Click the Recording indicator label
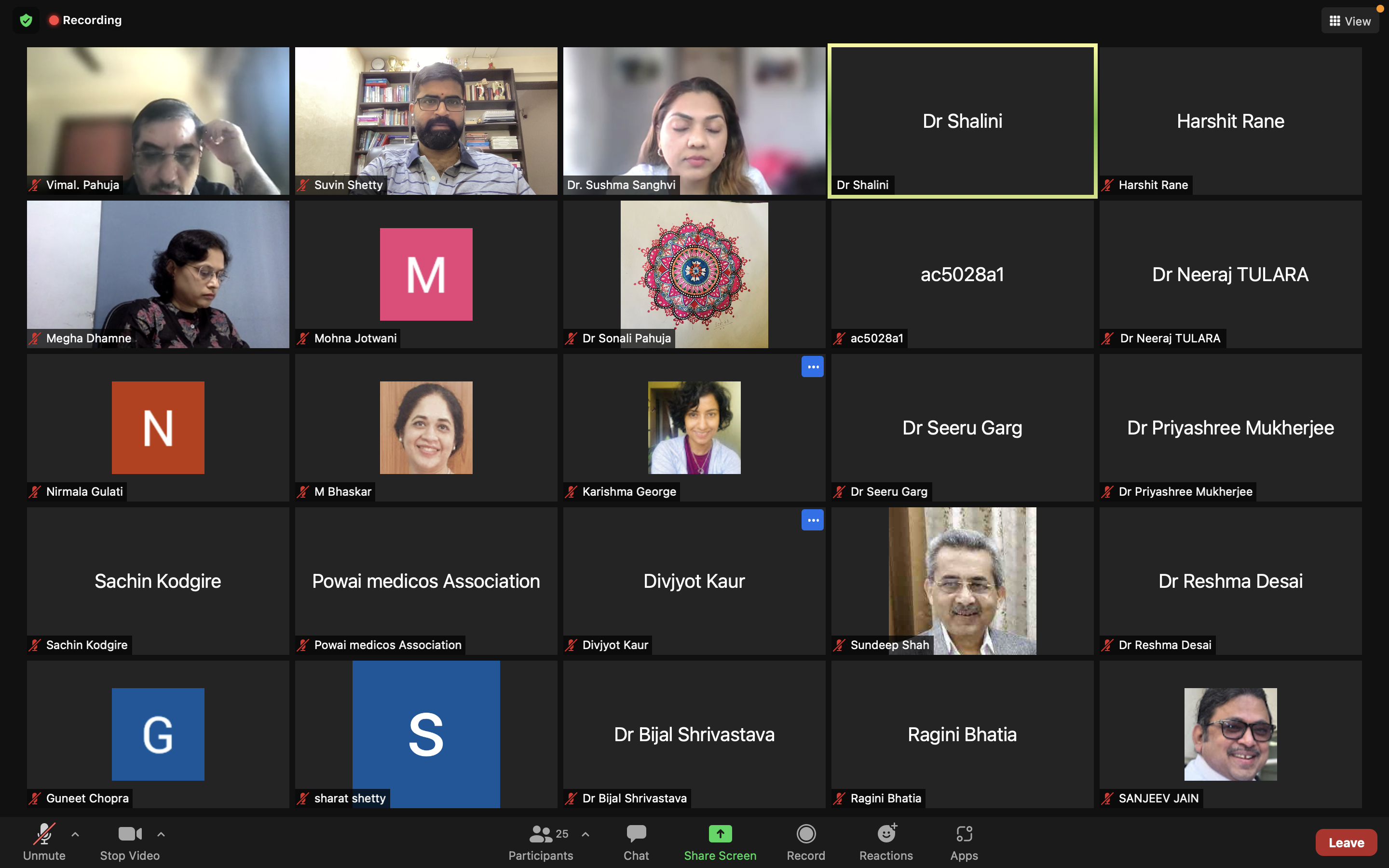 coord(86,20)
